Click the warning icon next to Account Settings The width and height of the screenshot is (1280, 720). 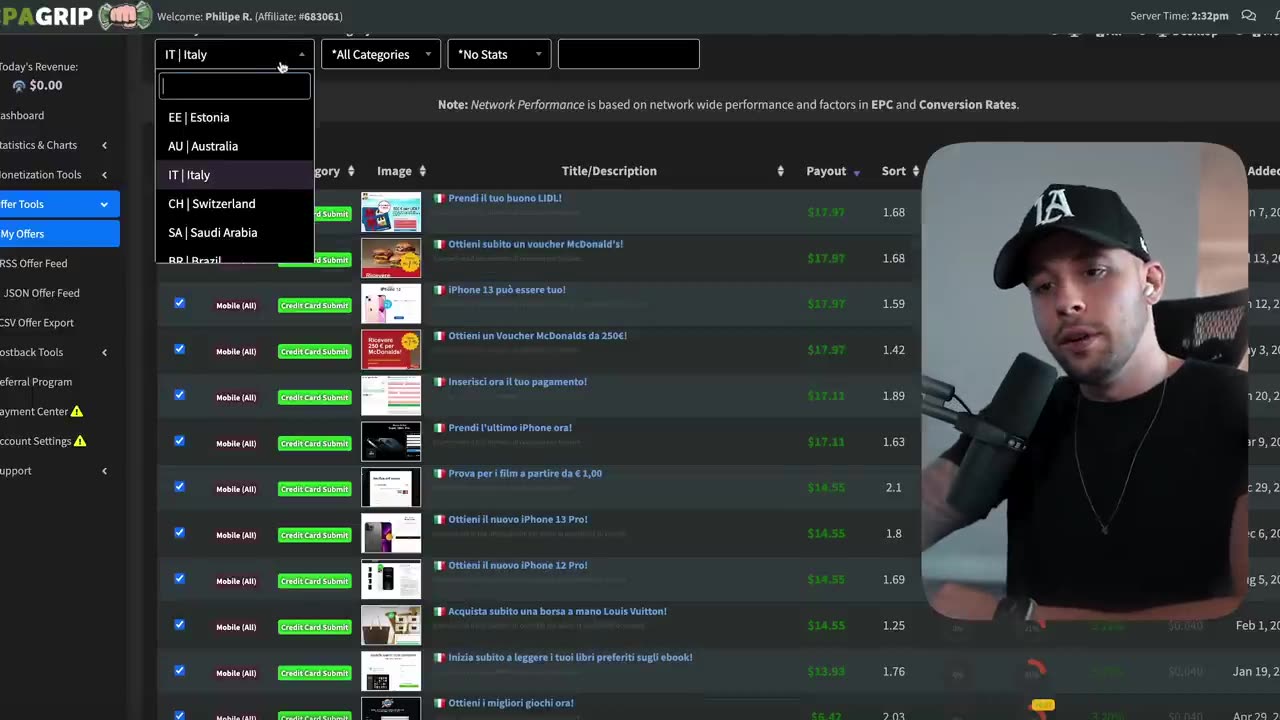coord(80,441)
